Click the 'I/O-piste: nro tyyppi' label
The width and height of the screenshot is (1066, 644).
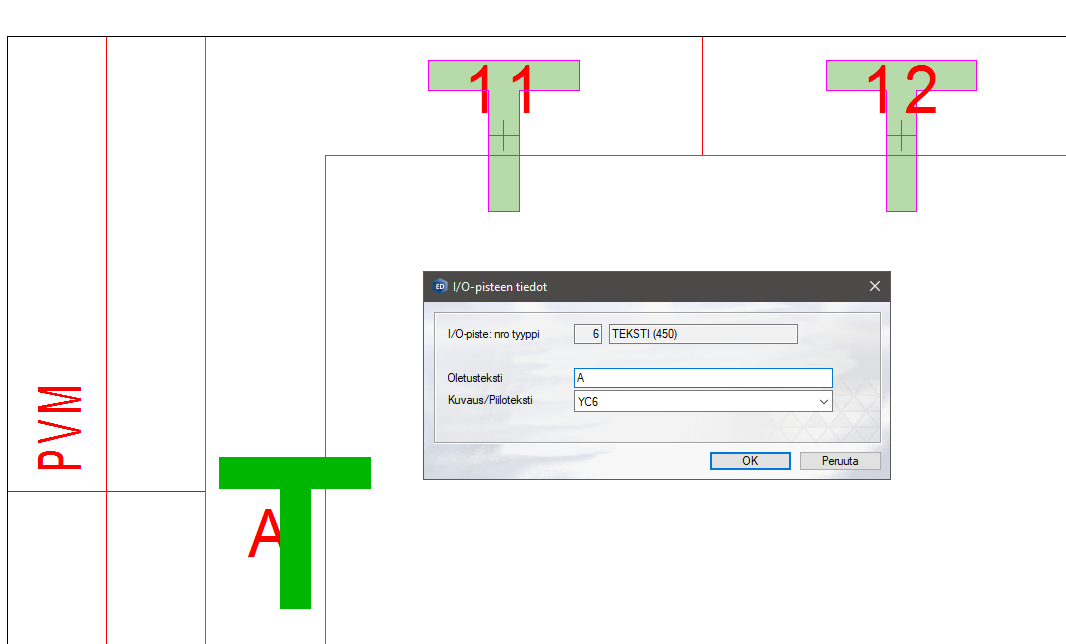pyautogui.click(x=494, y=334)
